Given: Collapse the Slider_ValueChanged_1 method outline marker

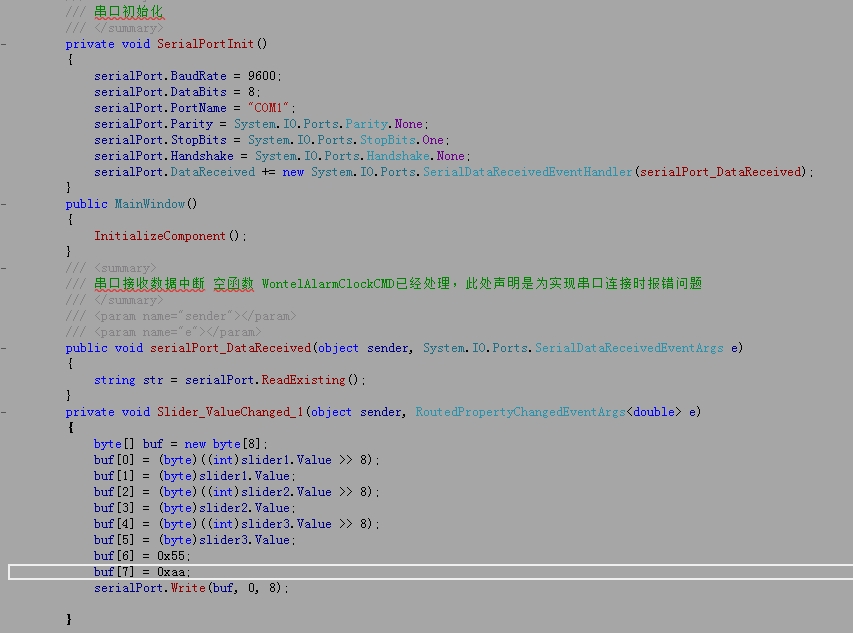Looking at the screenshot, I should tap(3, 412).
